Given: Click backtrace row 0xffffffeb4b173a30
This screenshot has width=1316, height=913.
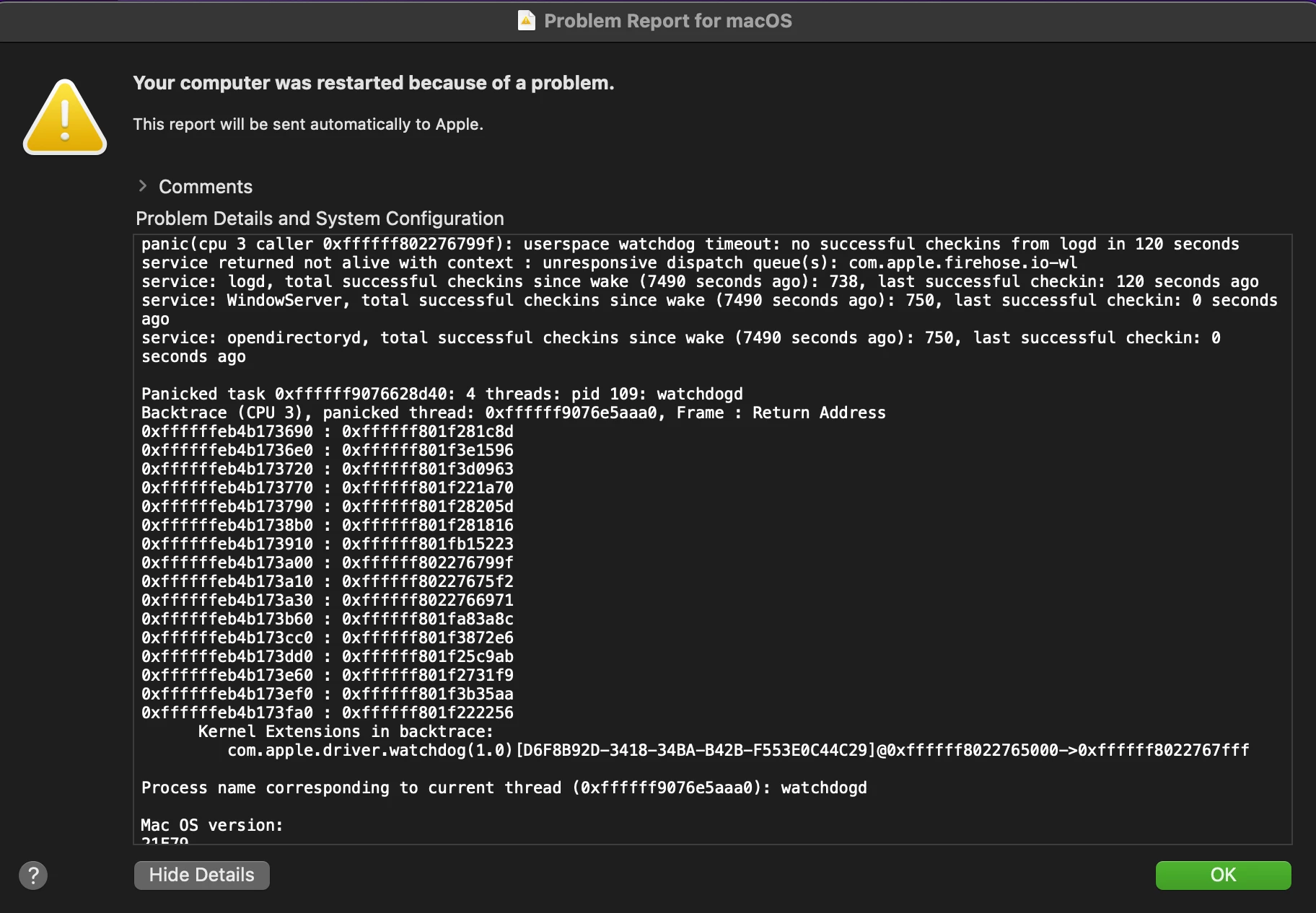Looking at the screenshot, I should [x=327, y=601].
